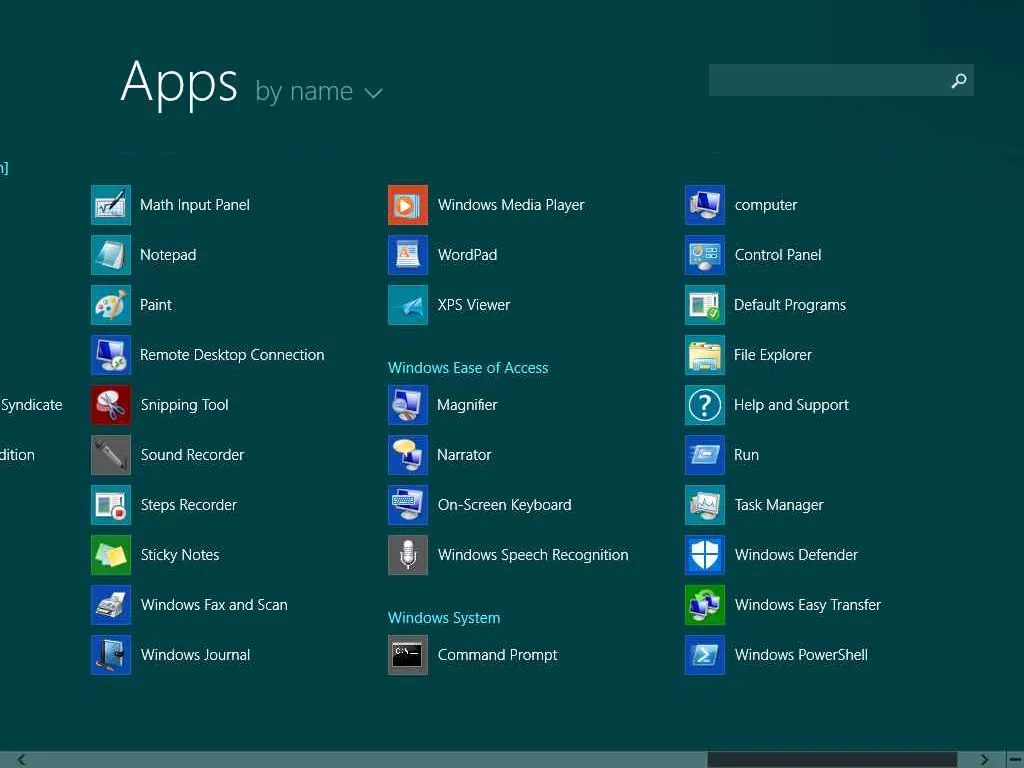Start Windows Speech Recognition microphone icon
The height and width of the screenshot is (768, 1024).
[408, 555]
